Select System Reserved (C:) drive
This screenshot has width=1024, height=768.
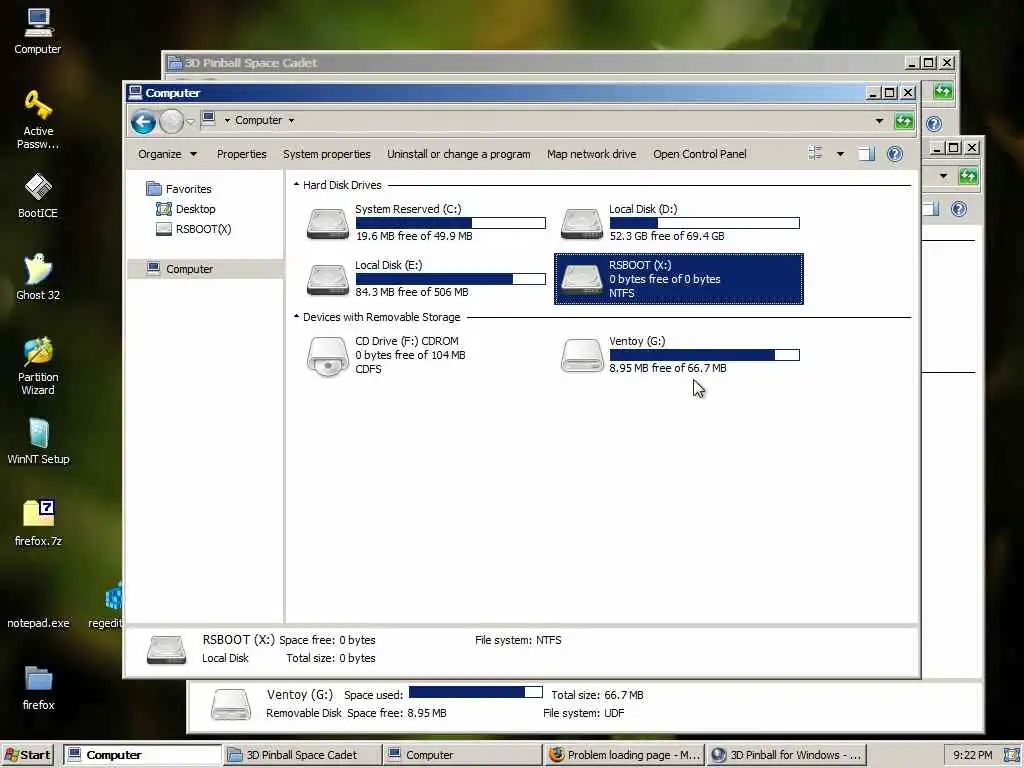[426, 223]
